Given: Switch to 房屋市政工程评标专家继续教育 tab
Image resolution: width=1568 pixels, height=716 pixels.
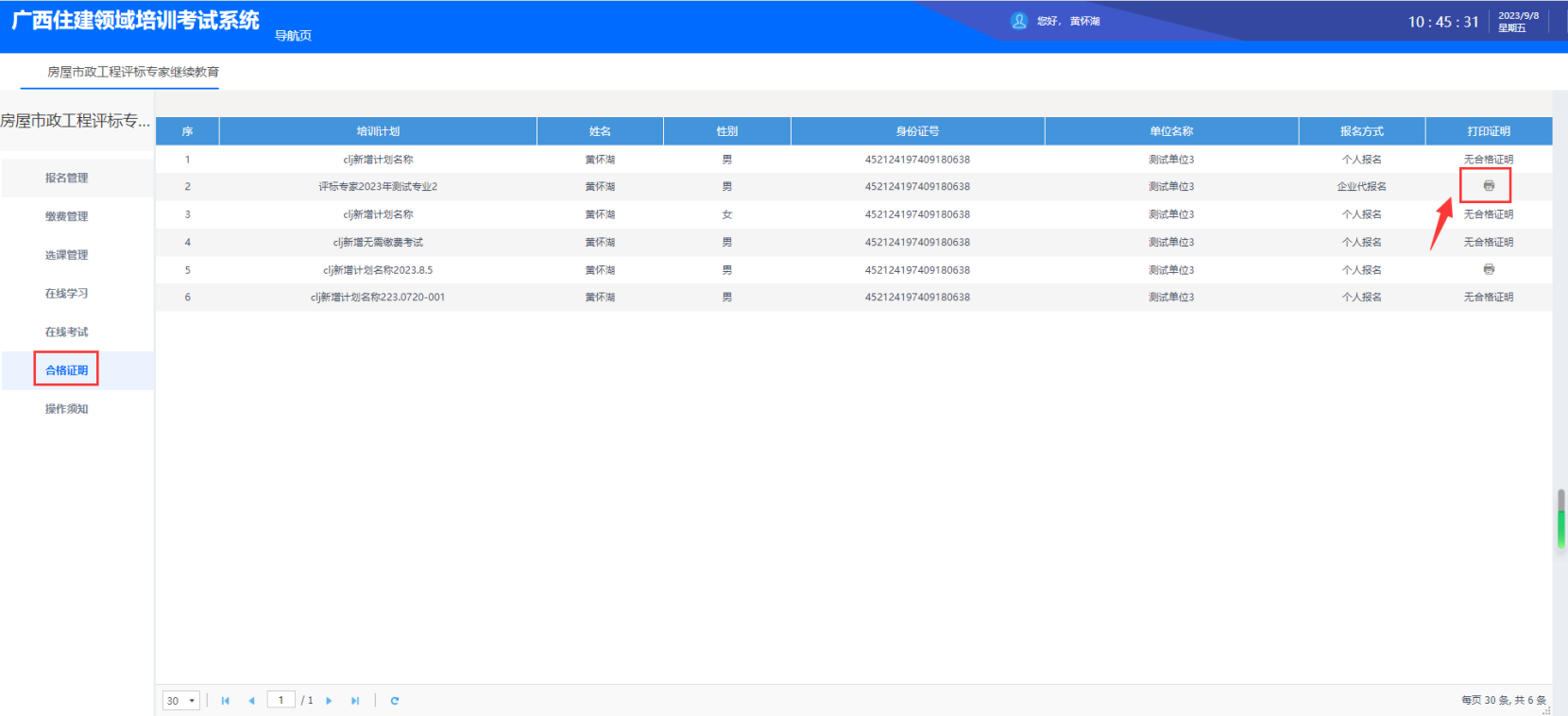Looking at the screenshot, I should [x=133, y=72].
